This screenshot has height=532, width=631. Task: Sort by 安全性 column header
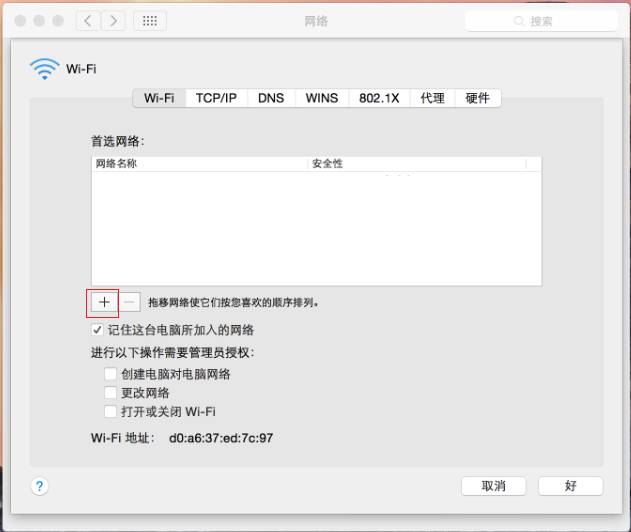[x=417, y=164]
